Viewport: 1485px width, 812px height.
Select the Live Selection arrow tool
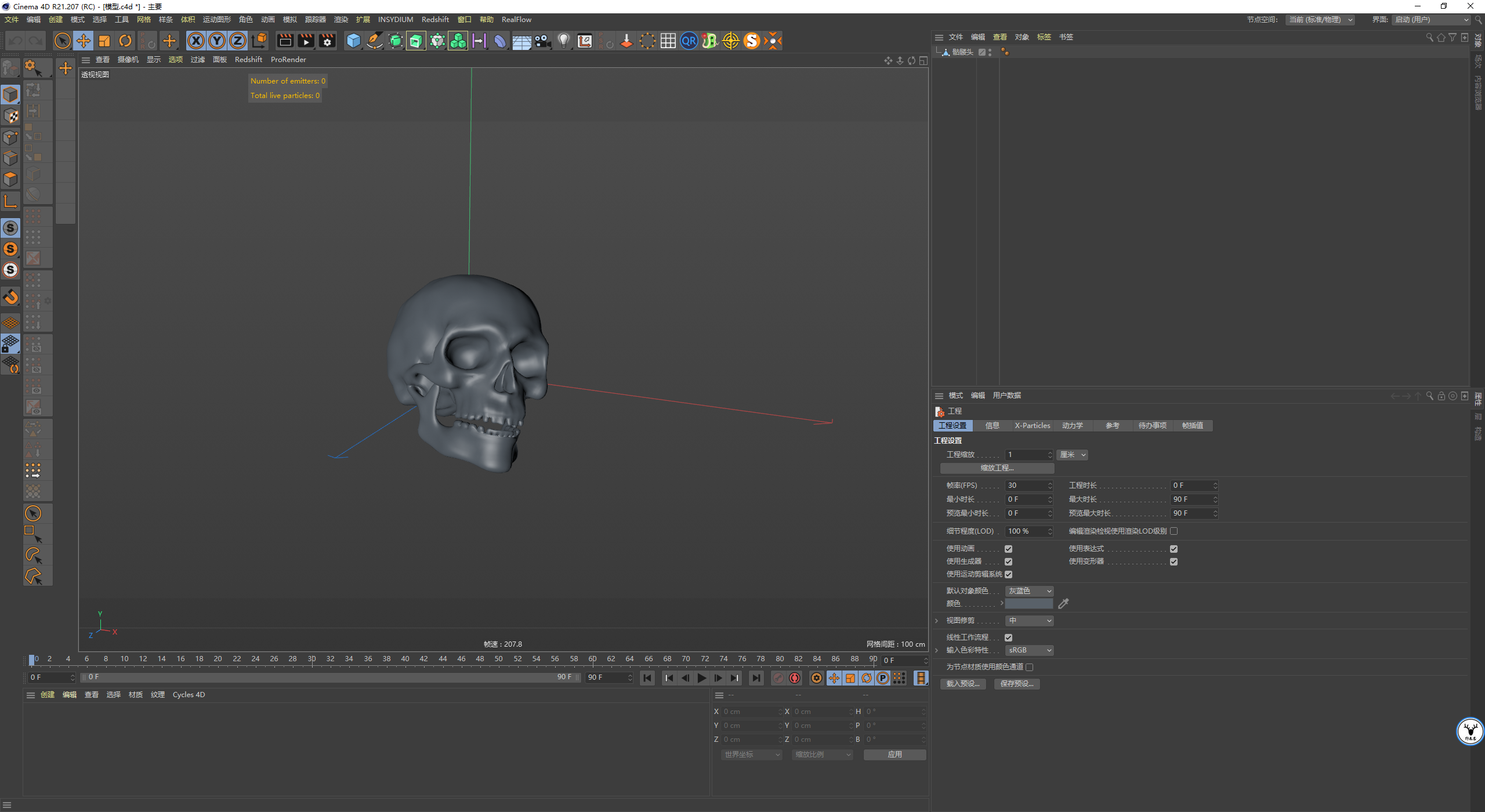click(63, 41)
